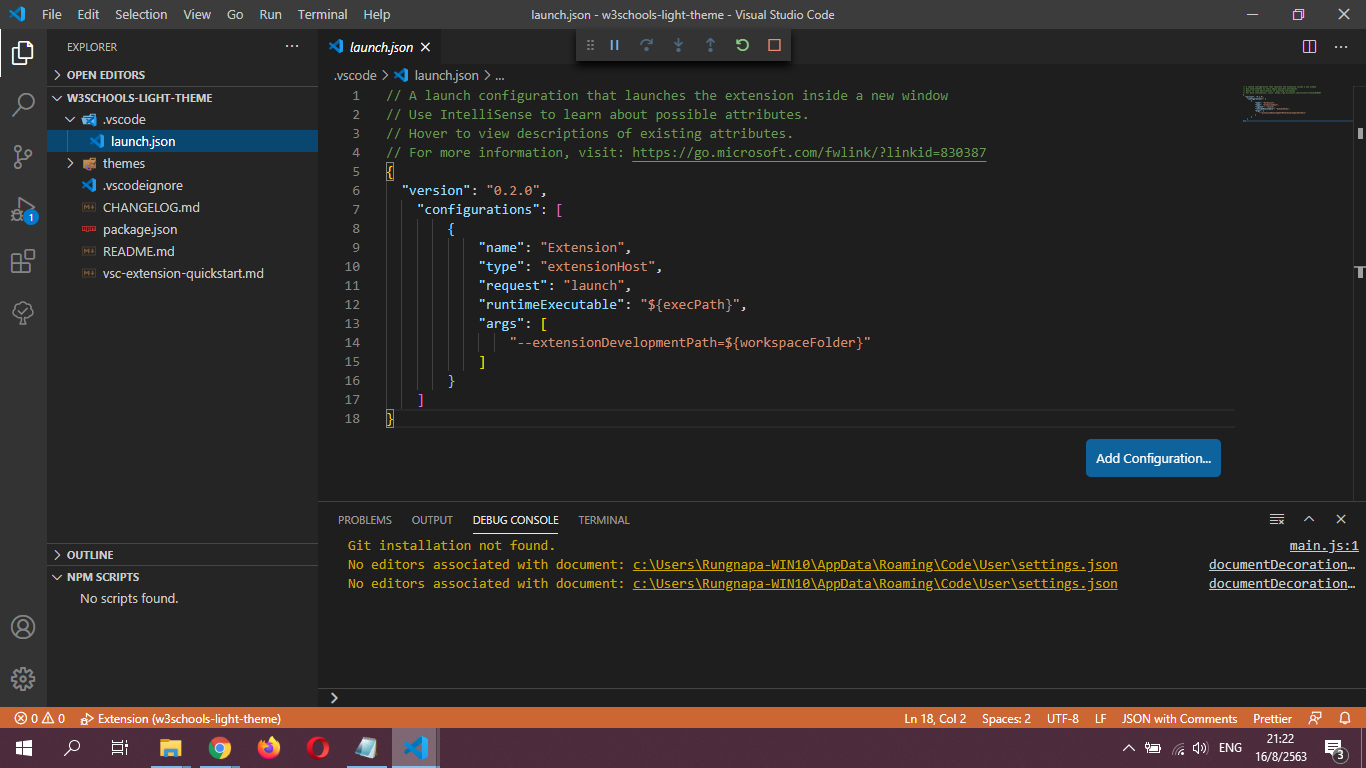Open the todo tree check icon view
The width and height of the screenshot is (1366, 768).
tap(23, 313)
